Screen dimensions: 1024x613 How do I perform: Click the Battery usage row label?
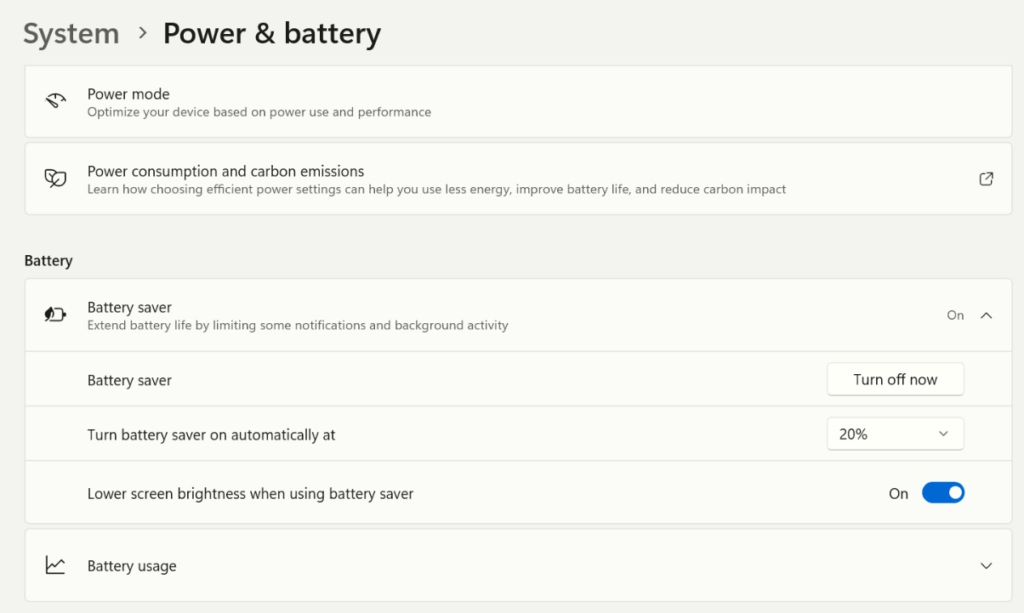coord(132,566)
